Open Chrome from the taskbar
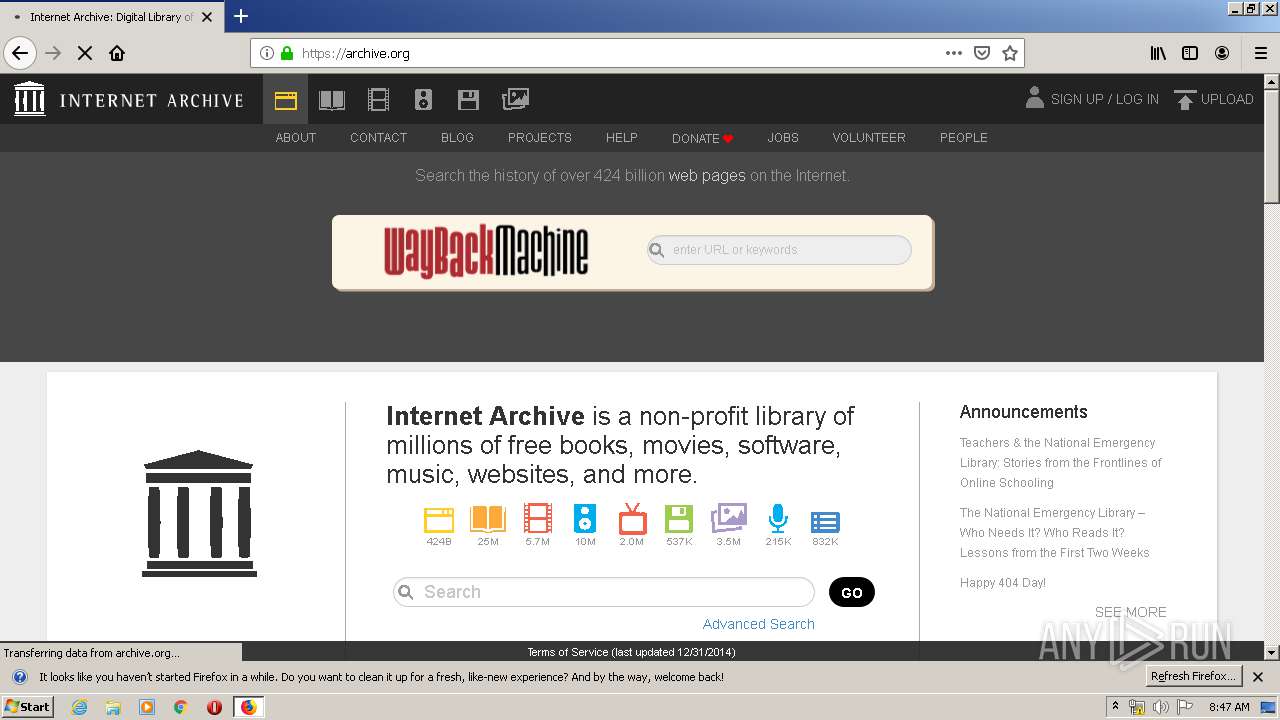 (181, 707)
